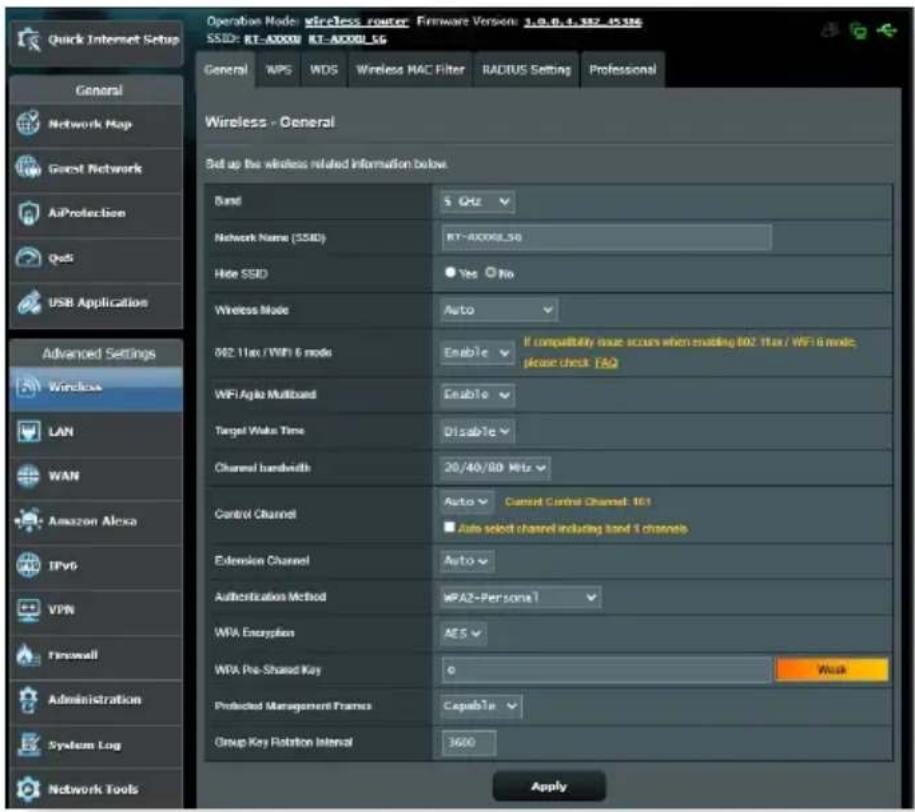Open the 802.11ax / WiFi 6 mode dropdown
The width and height of the screenshot is (915, 812).
click(x=477, y=352)
